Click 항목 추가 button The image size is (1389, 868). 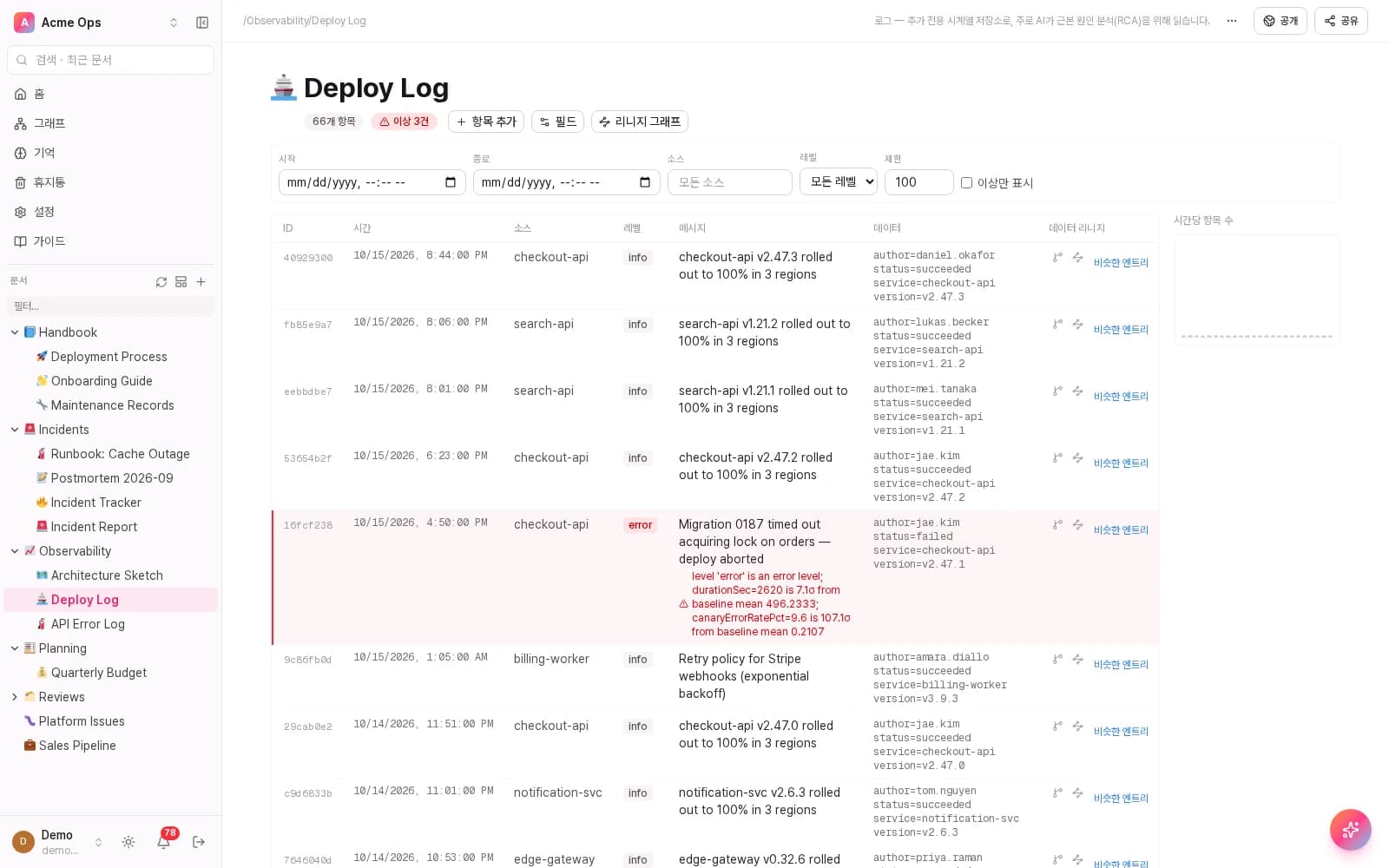(486, 122)
